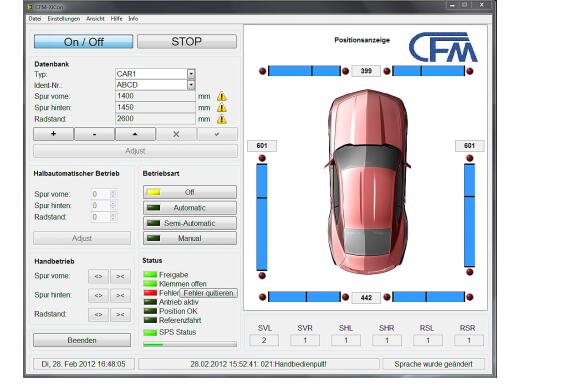Open the Ansicht menu
Viewport: 568px width, 386px height.
(x=95, y=18)
